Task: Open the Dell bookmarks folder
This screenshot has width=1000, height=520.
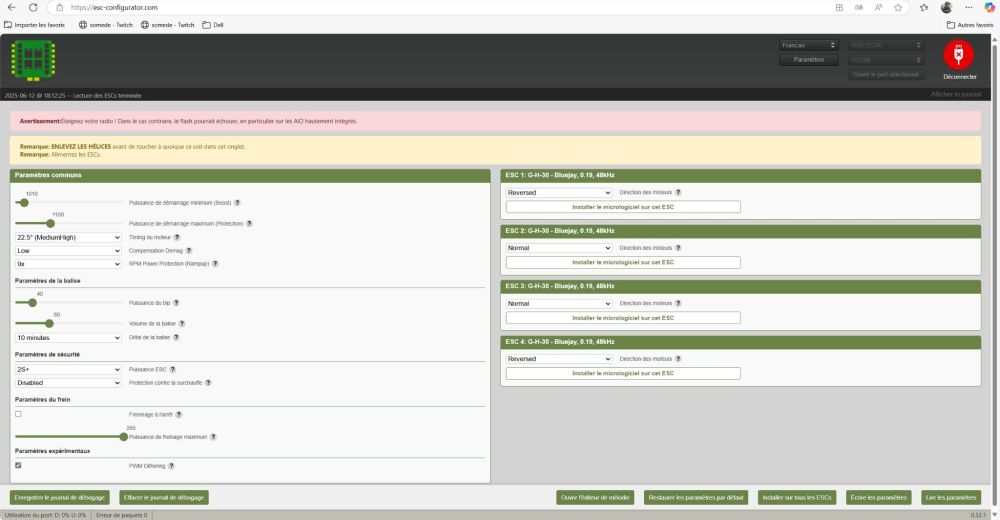Action: pyautogui.click(x=212, y=25)
